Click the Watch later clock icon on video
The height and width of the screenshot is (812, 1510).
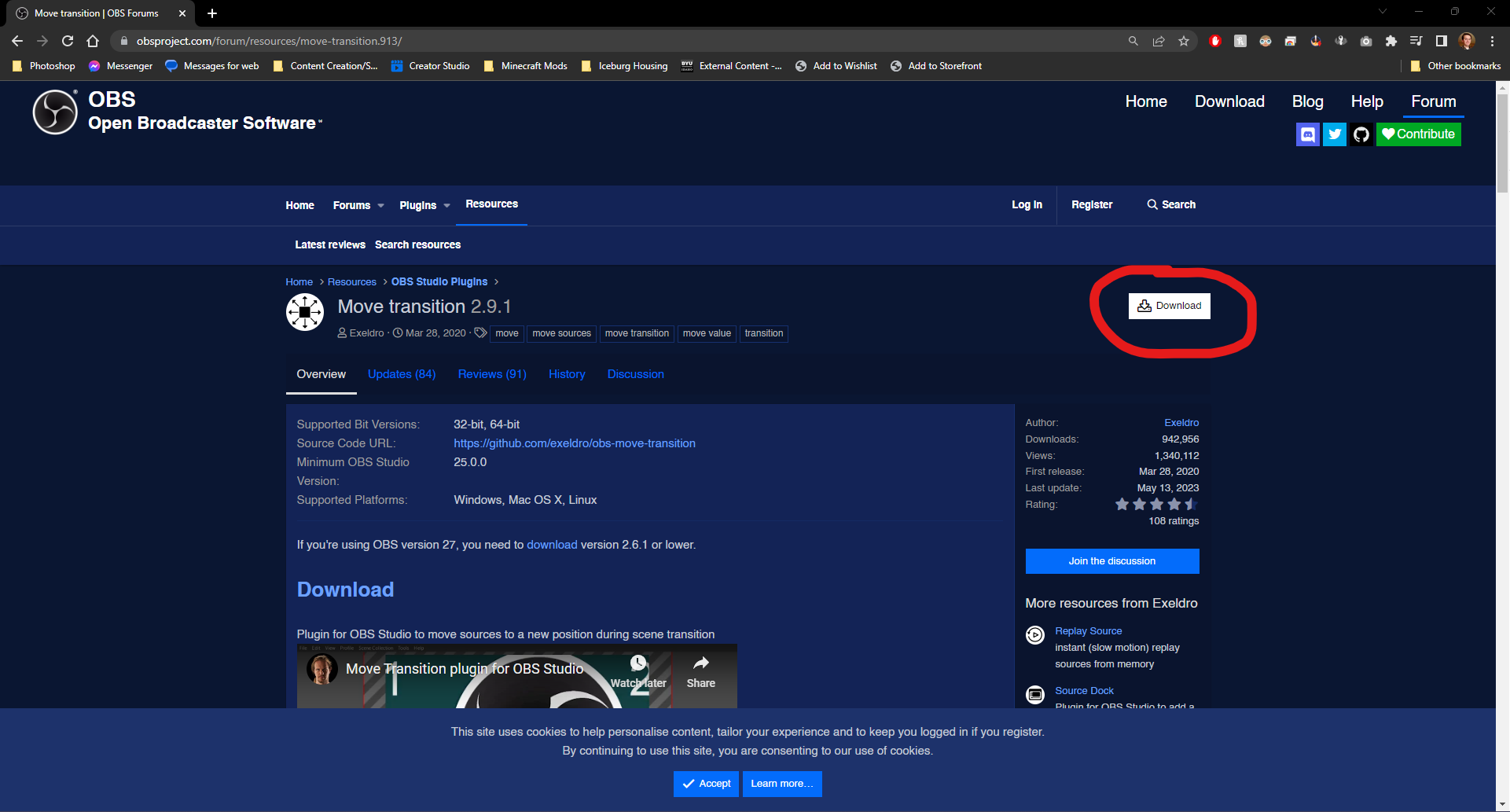tap(638, 663)
